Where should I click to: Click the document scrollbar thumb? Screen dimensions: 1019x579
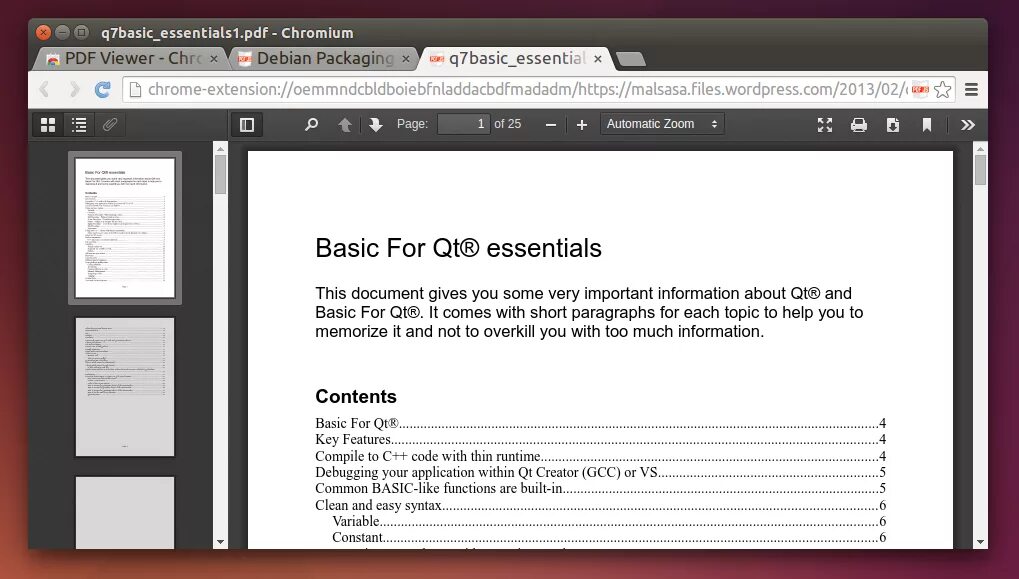pos(980,170)
